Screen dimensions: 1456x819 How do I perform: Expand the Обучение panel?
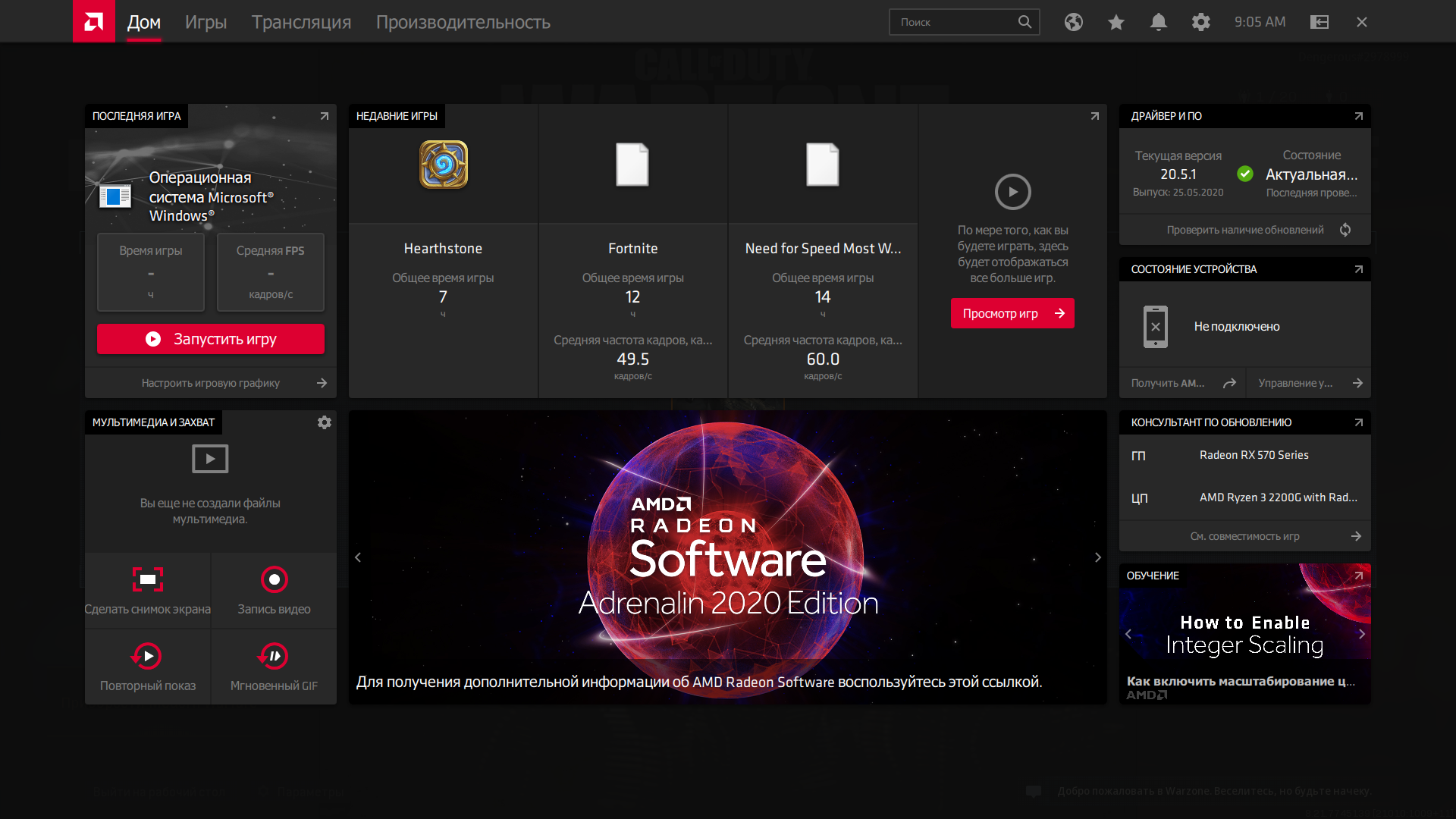pos(1359,576)
